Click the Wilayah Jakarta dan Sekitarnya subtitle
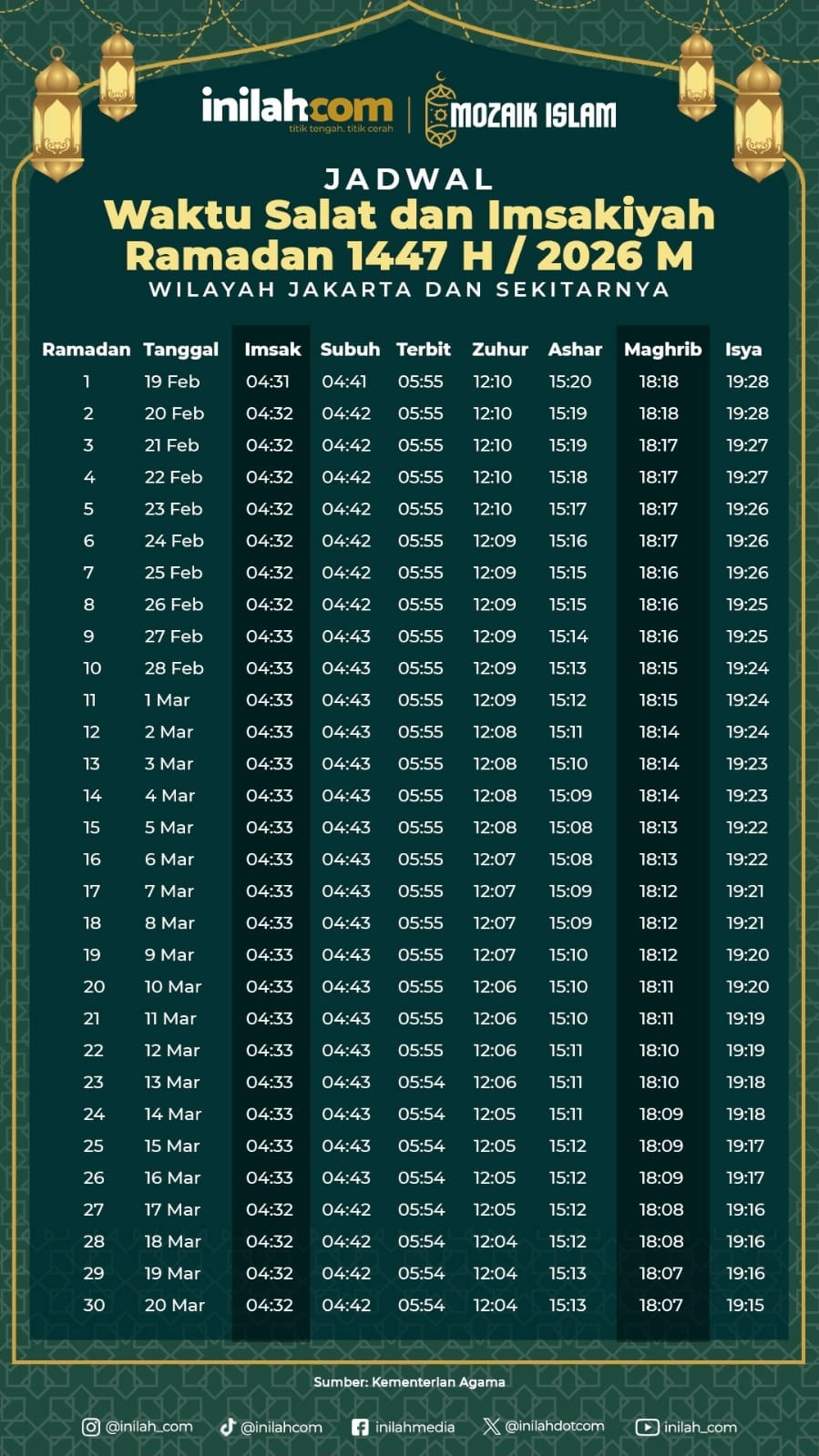This screenshot has width=819, height=1456. click(x=409, y=290)
